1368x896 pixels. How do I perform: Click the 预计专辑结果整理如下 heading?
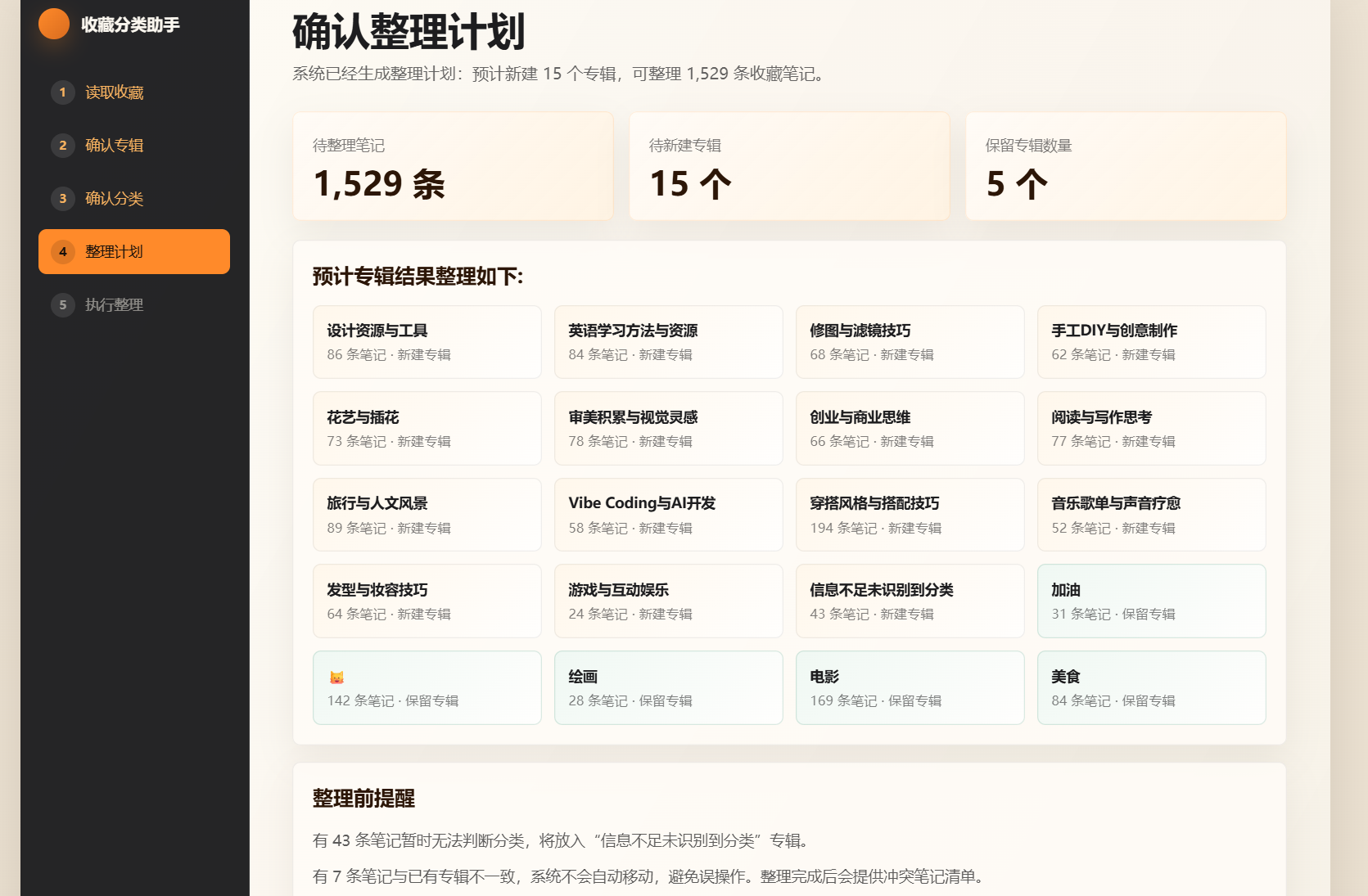click(x=418, y=277)
